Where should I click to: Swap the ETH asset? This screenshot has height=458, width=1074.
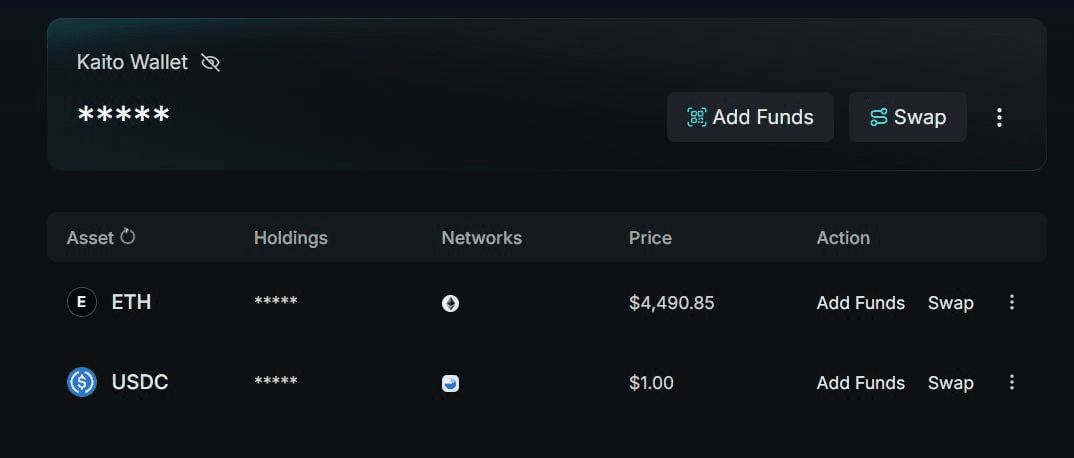(x=951, y=303)
